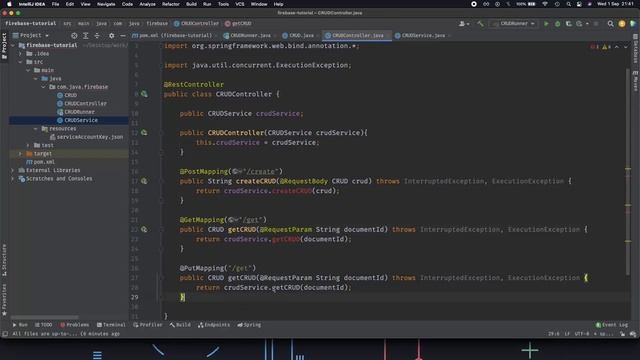Click the gutter icon beside first getCRUD method
This screenshot has width=640, height=360.
pos(144,229)
